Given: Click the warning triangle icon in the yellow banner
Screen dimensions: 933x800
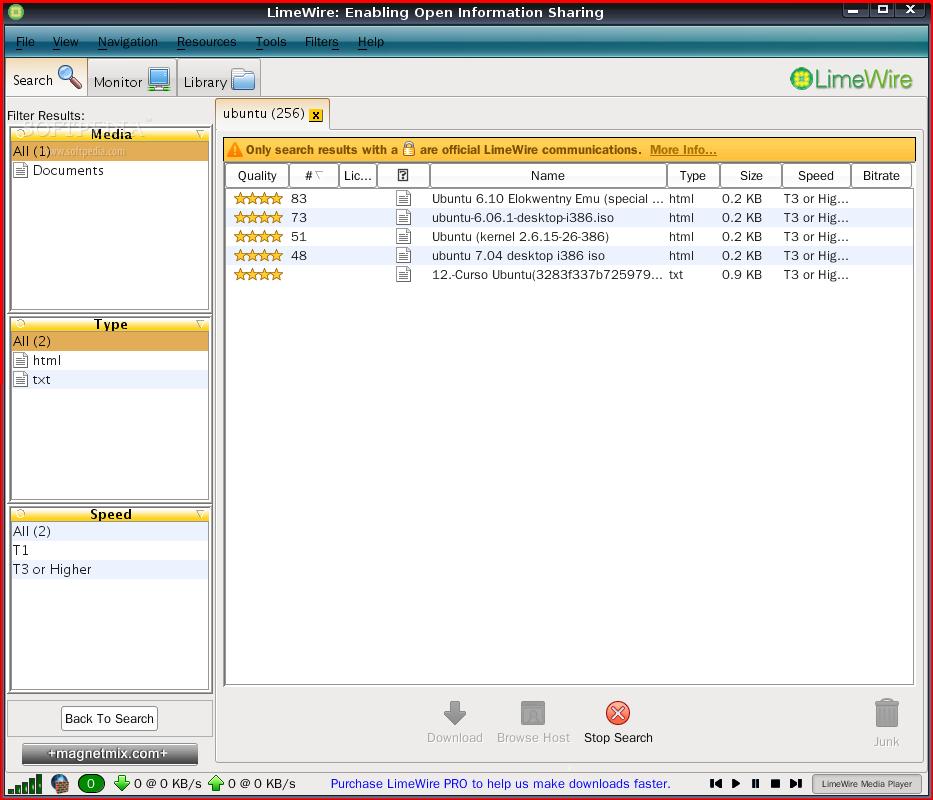Looking at the screenshot, I should 235,149.
